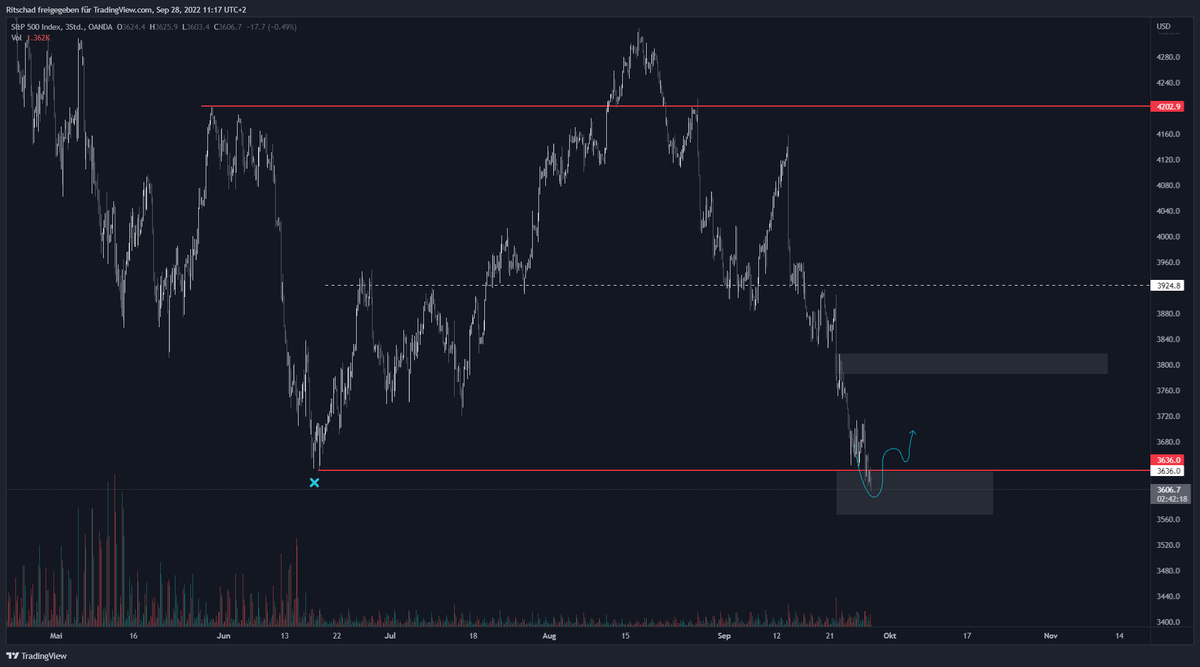Select the upper red horizontal line at 4202.9
Screen dimensions: 1200x667
coord(450,105)
